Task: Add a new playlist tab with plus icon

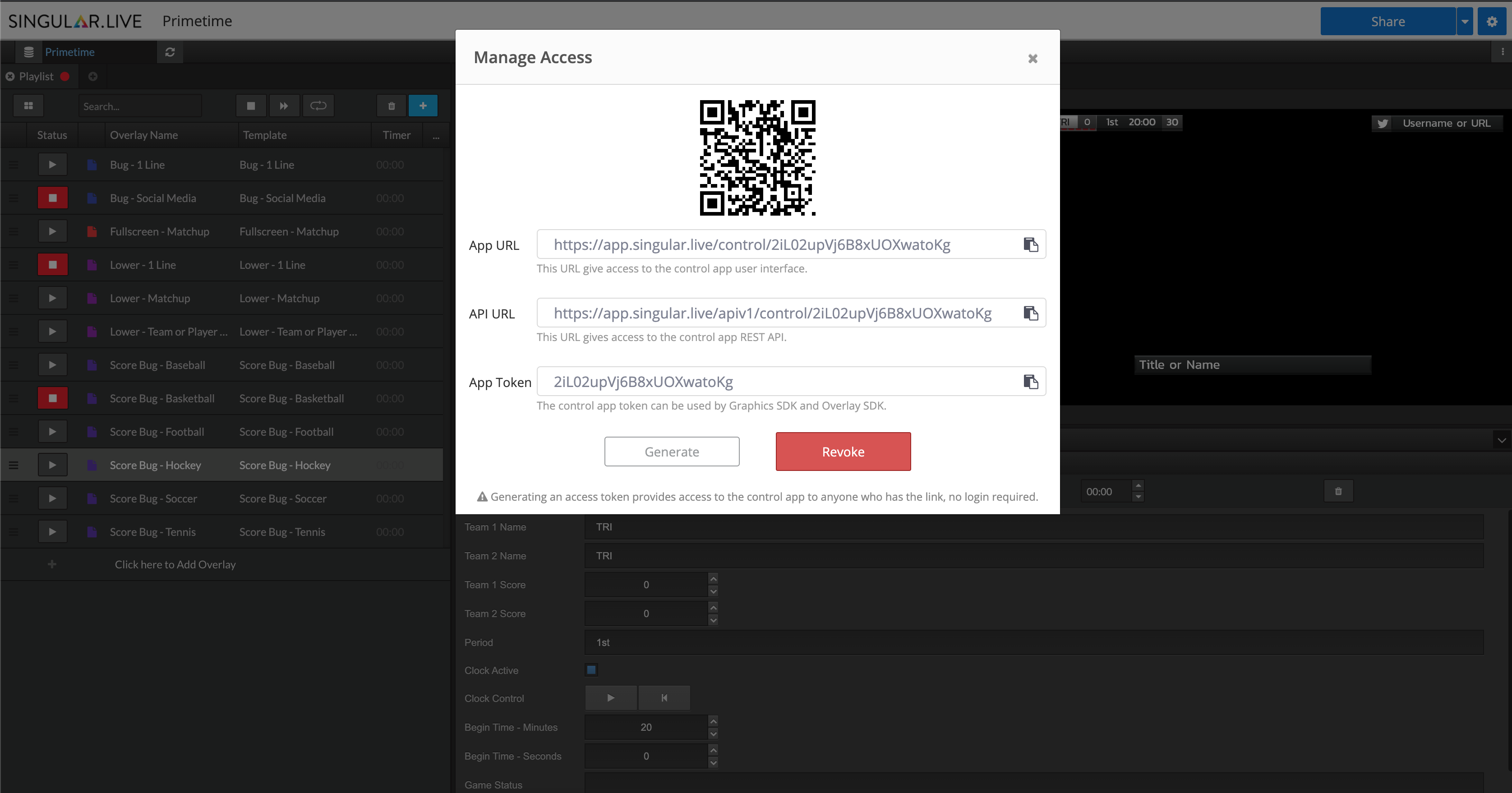Action: pos(93,76)
